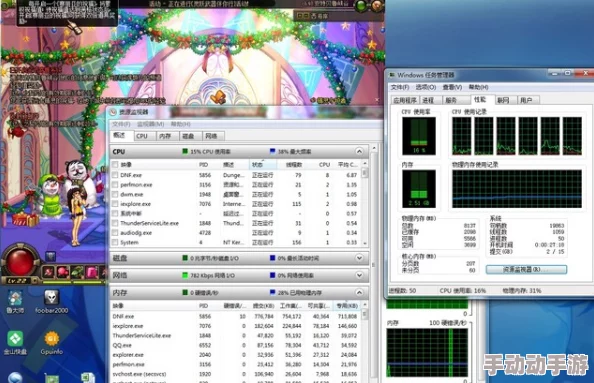The height and width of the screenshot is (383, 594).
Task: Click the 物理内存使用记录 graph
Action: coord(517,189)
